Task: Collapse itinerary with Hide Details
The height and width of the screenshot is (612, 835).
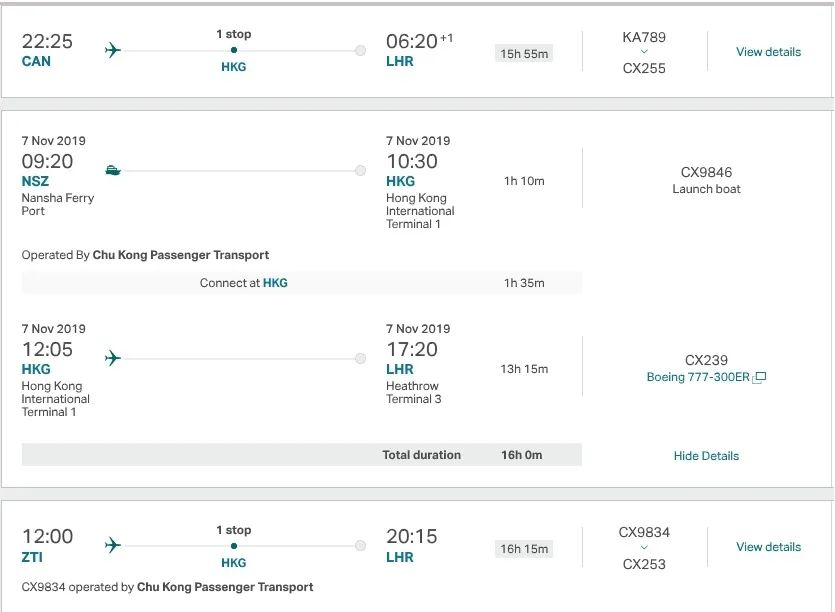Action: click(706, 456)
